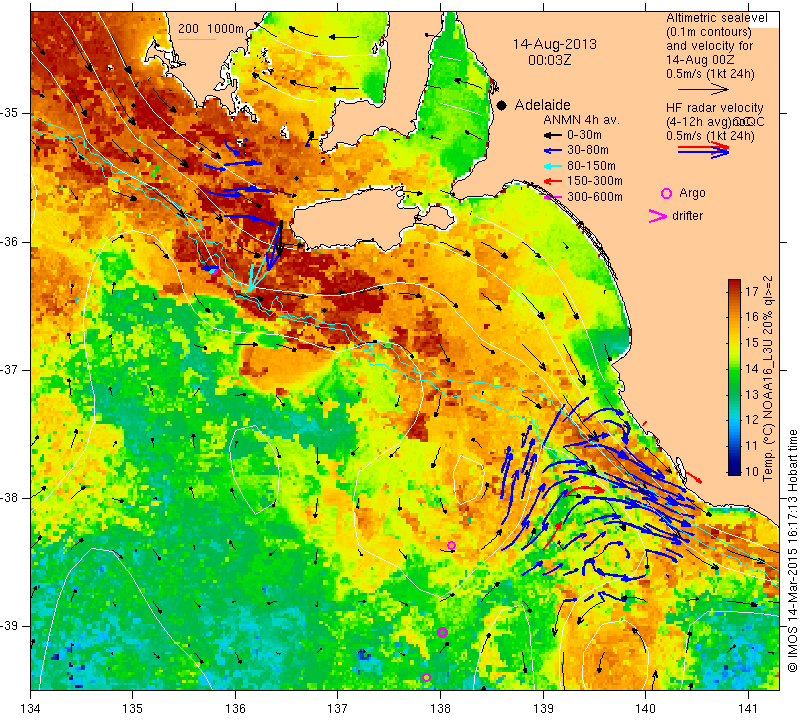800x720 pixels.
Task: Click the cyan 80-150m legend arrow
Action: 552,166
